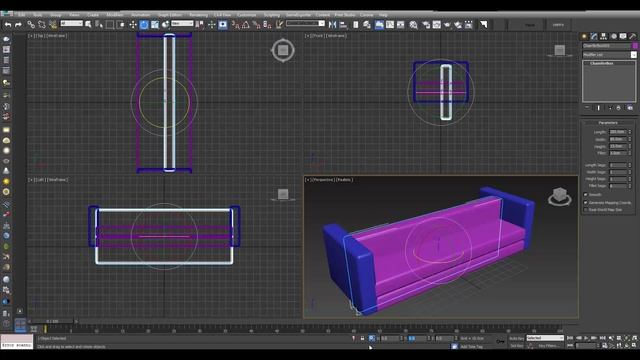Collapse the Parameters rollout header
This screenshot has height=360, width=640.
click(608, 123)
